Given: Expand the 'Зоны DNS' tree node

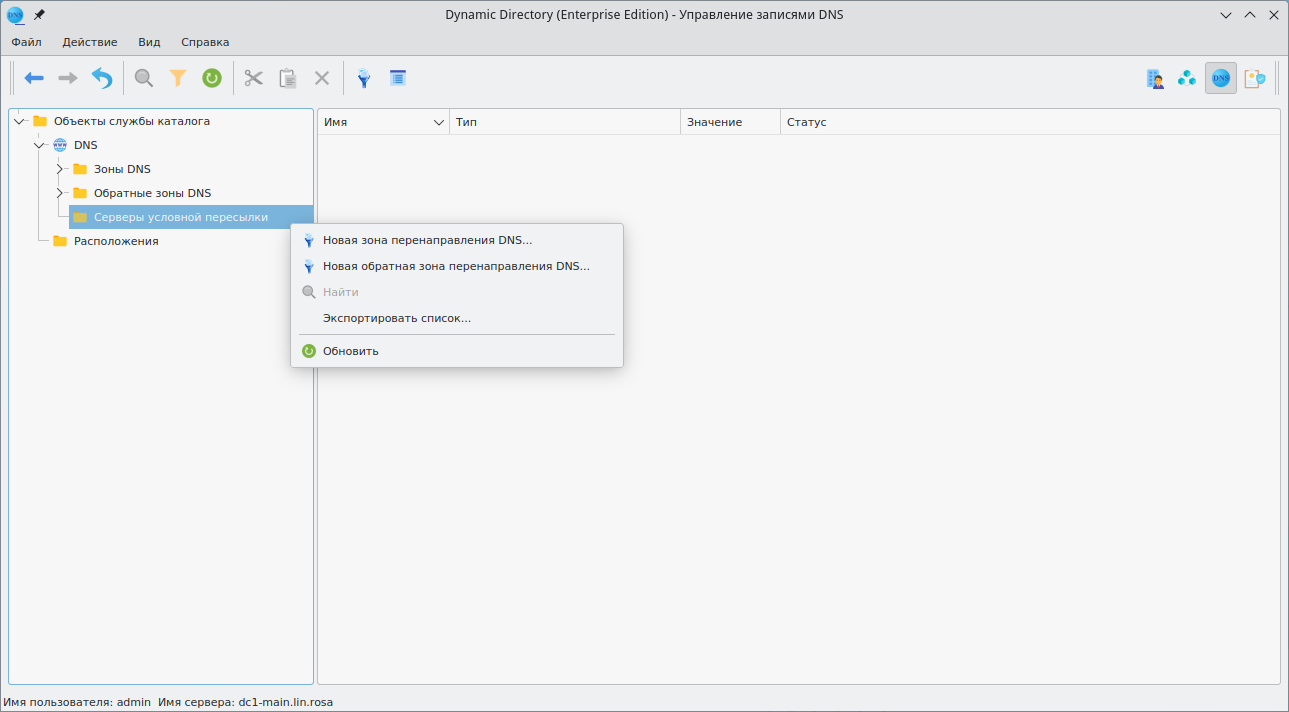Looking at the screenshot, I should coord(60,169).
